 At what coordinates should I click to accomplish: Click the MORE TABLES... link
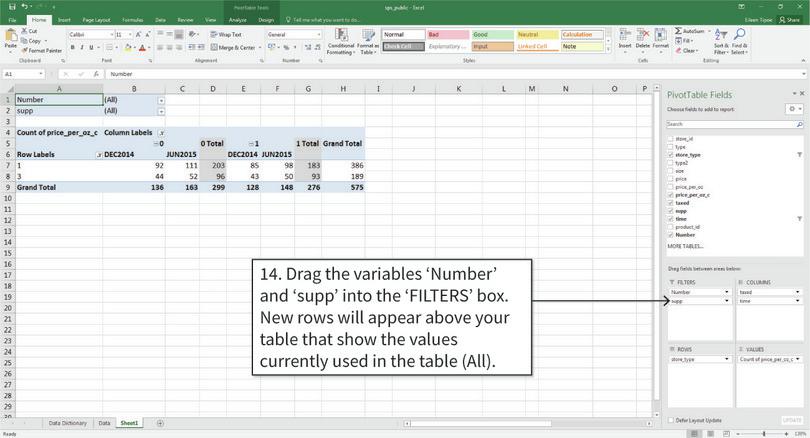pyautogui.click(x=685, y=246)
